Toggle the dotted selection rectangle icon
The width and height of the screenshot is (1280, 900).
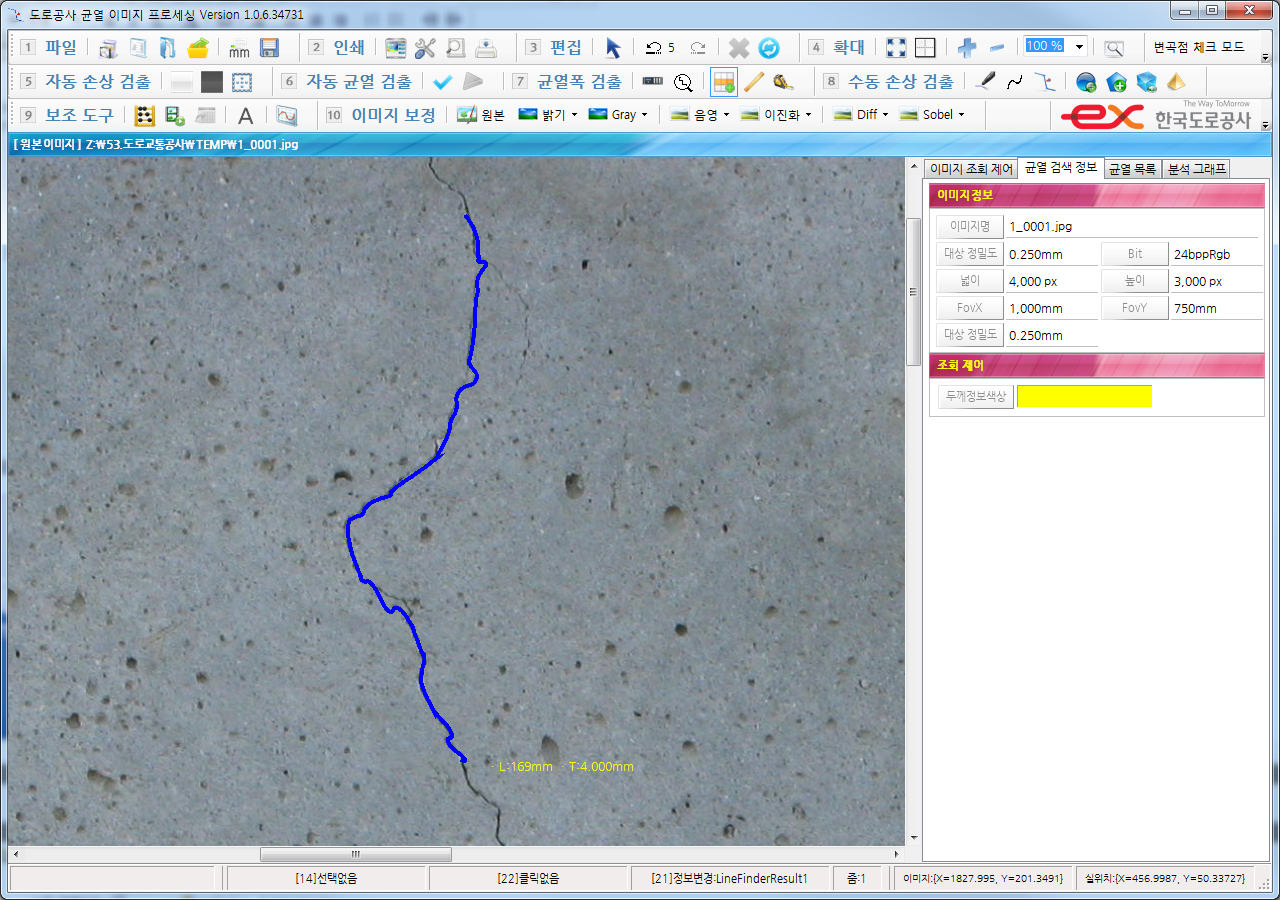(x=242, y=82)
